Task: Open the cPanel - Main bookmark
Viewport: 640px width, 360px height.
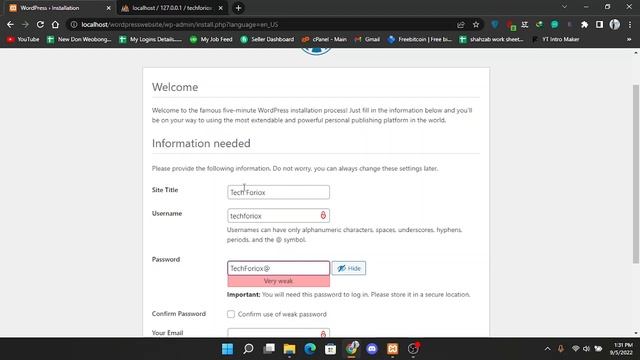Action: (x=324, y=39)
